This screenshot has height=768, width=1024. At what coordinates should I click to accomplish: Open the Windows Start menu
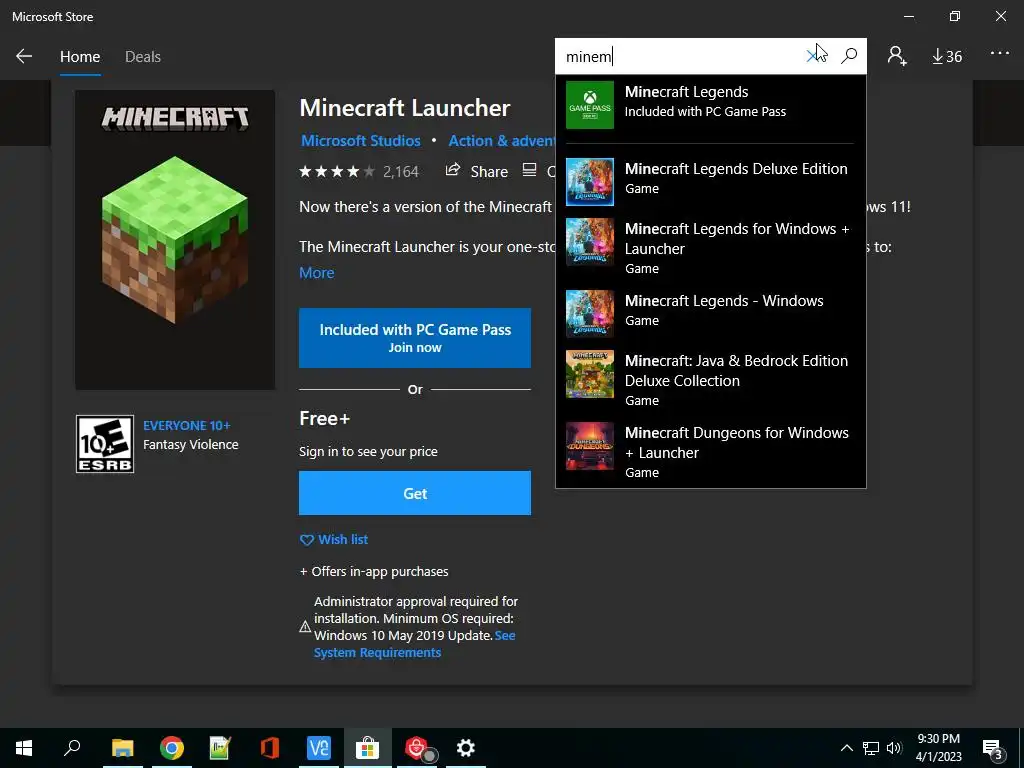24,748
